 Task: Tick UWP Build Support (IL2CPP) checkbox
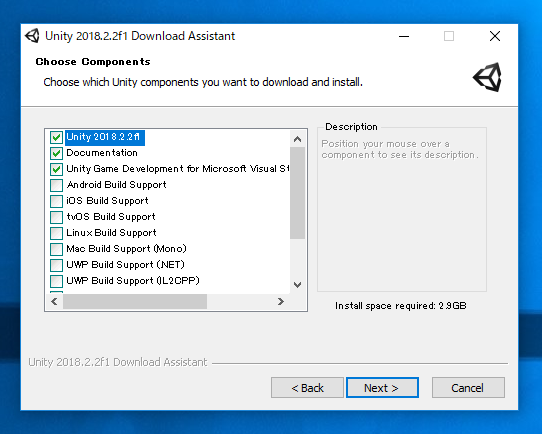pyautogui.click(x=56, y=281)
